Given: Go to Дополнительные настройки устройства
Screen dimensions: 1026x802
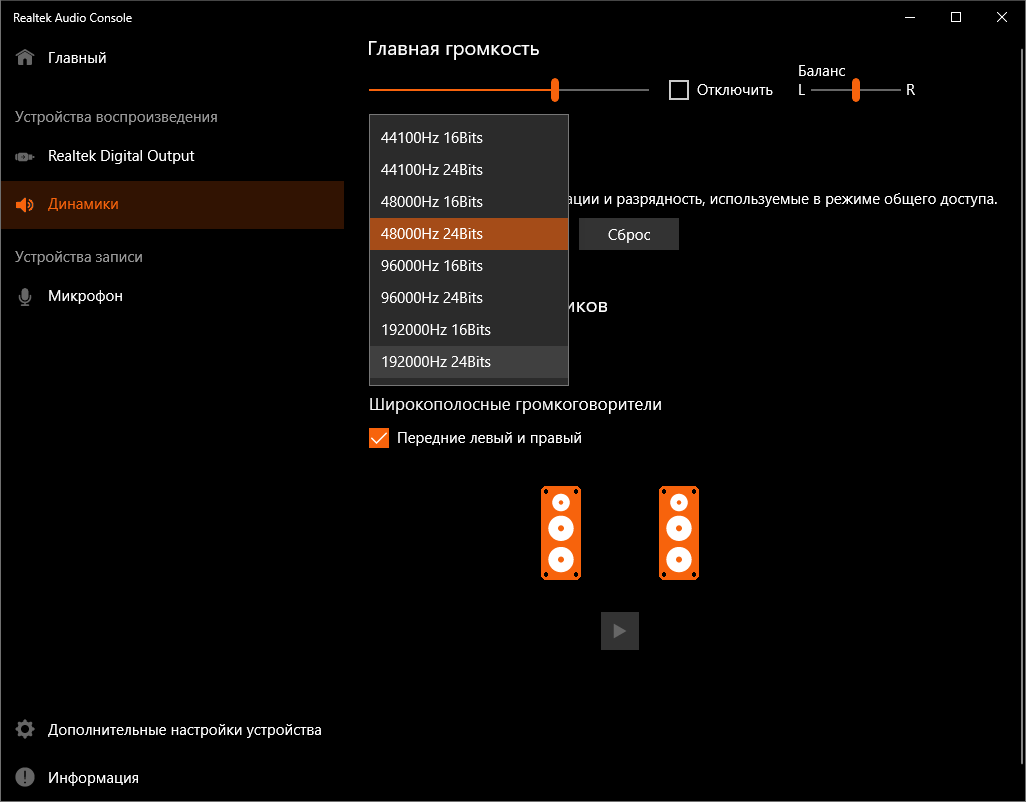Looking at the screenshot, I should (x=184, y=730).
